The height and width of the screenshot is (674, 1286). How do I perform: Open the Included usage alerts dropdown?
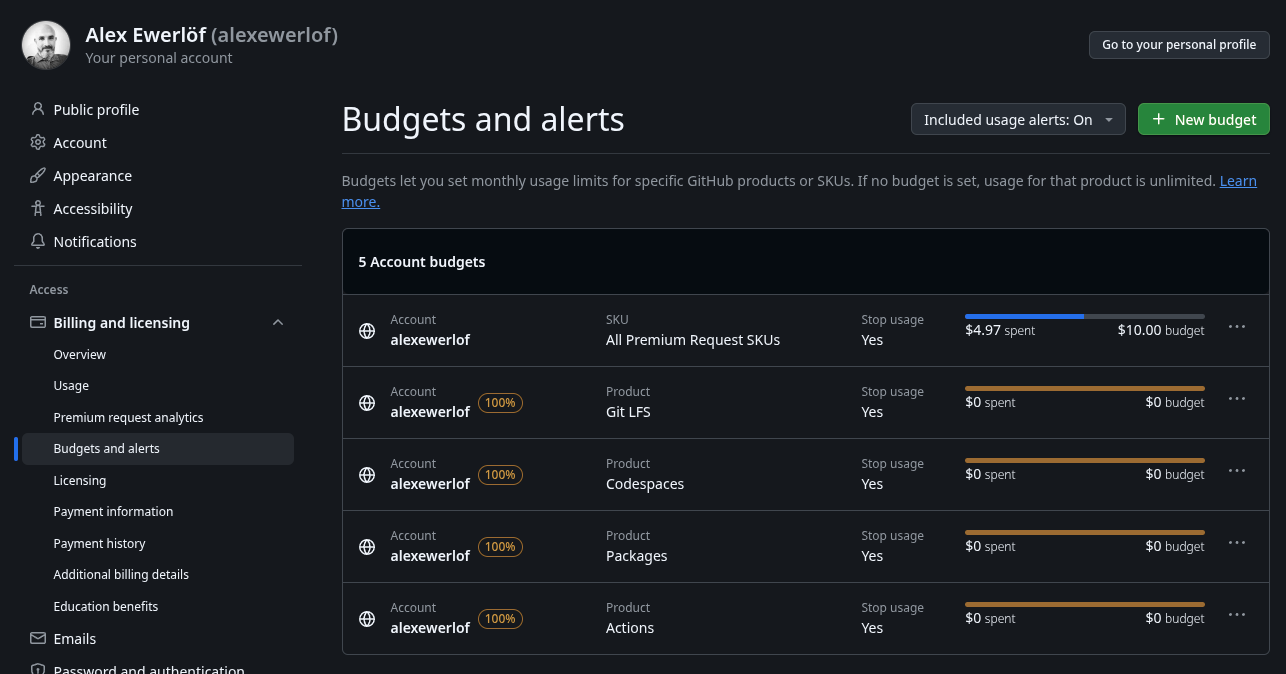(1018, 119)
